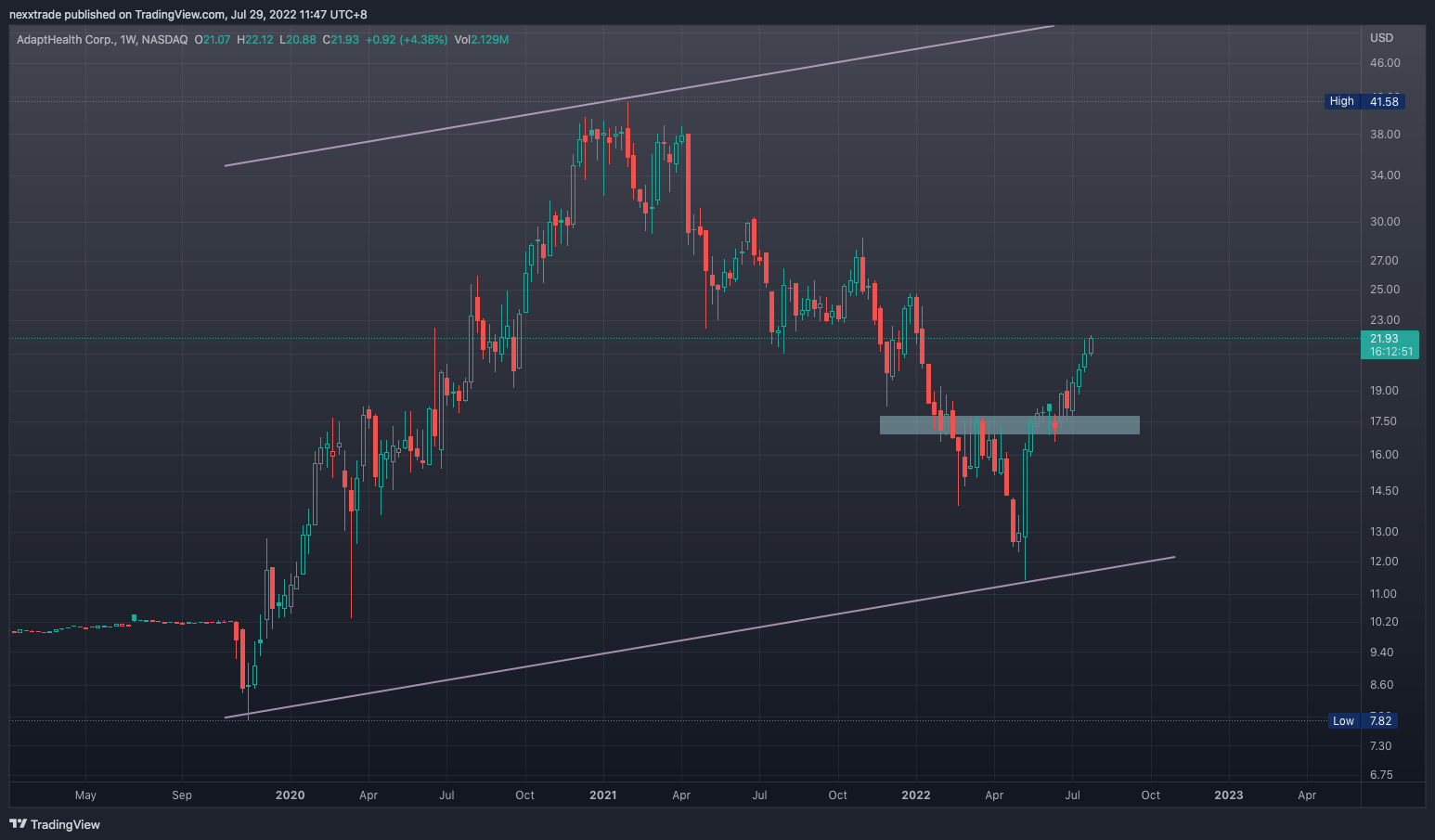Image resolution: width=1435 pixels, height=840 pixels.
Task: Click the O21.07 open value in legend
Action: click(x=213, y=40)
